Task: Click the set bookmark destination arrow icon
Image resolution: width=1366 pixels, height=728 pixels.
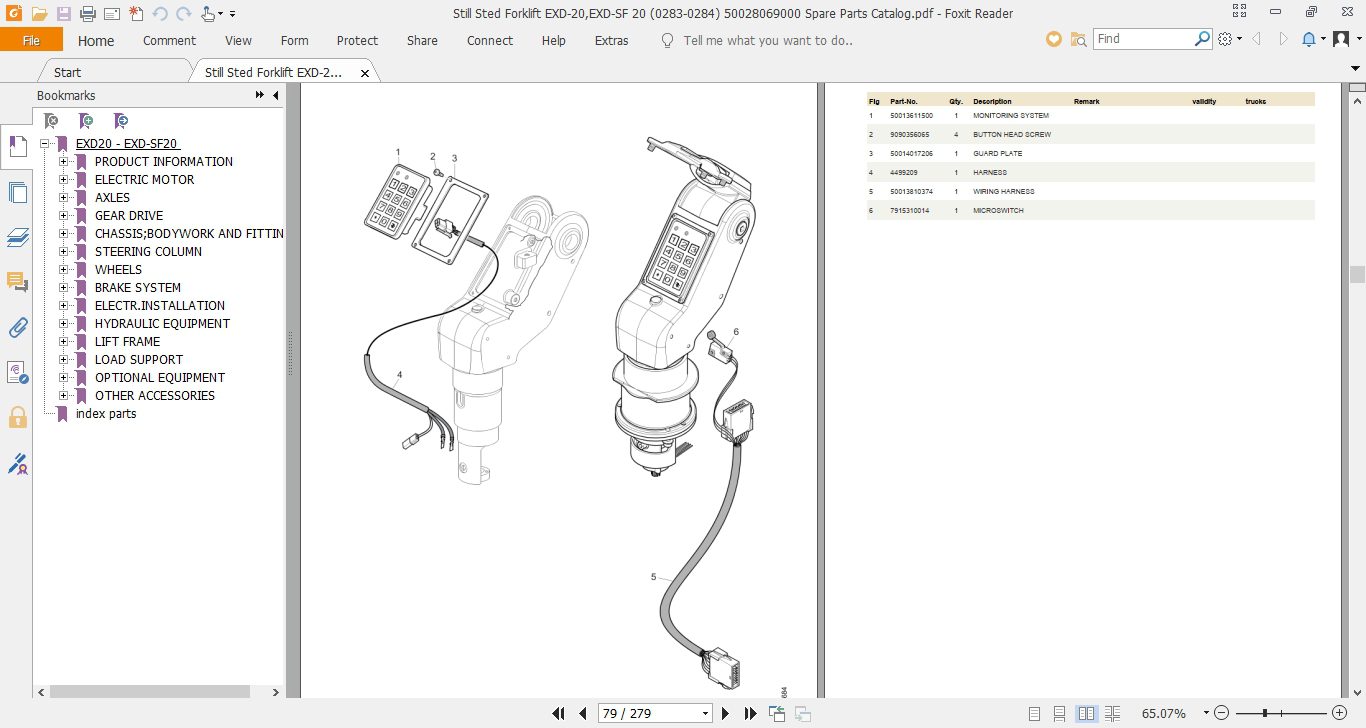Action: pyautogui.click(x=121, y=121)
